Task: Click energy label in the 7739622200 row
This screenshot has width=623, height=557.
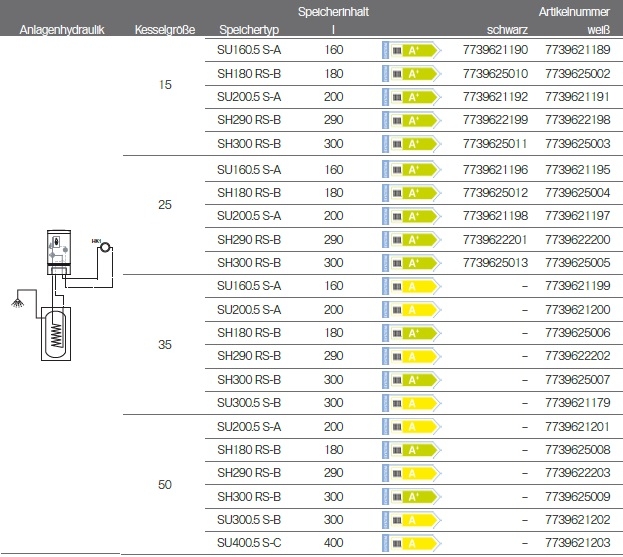Action: coord(410,240)
